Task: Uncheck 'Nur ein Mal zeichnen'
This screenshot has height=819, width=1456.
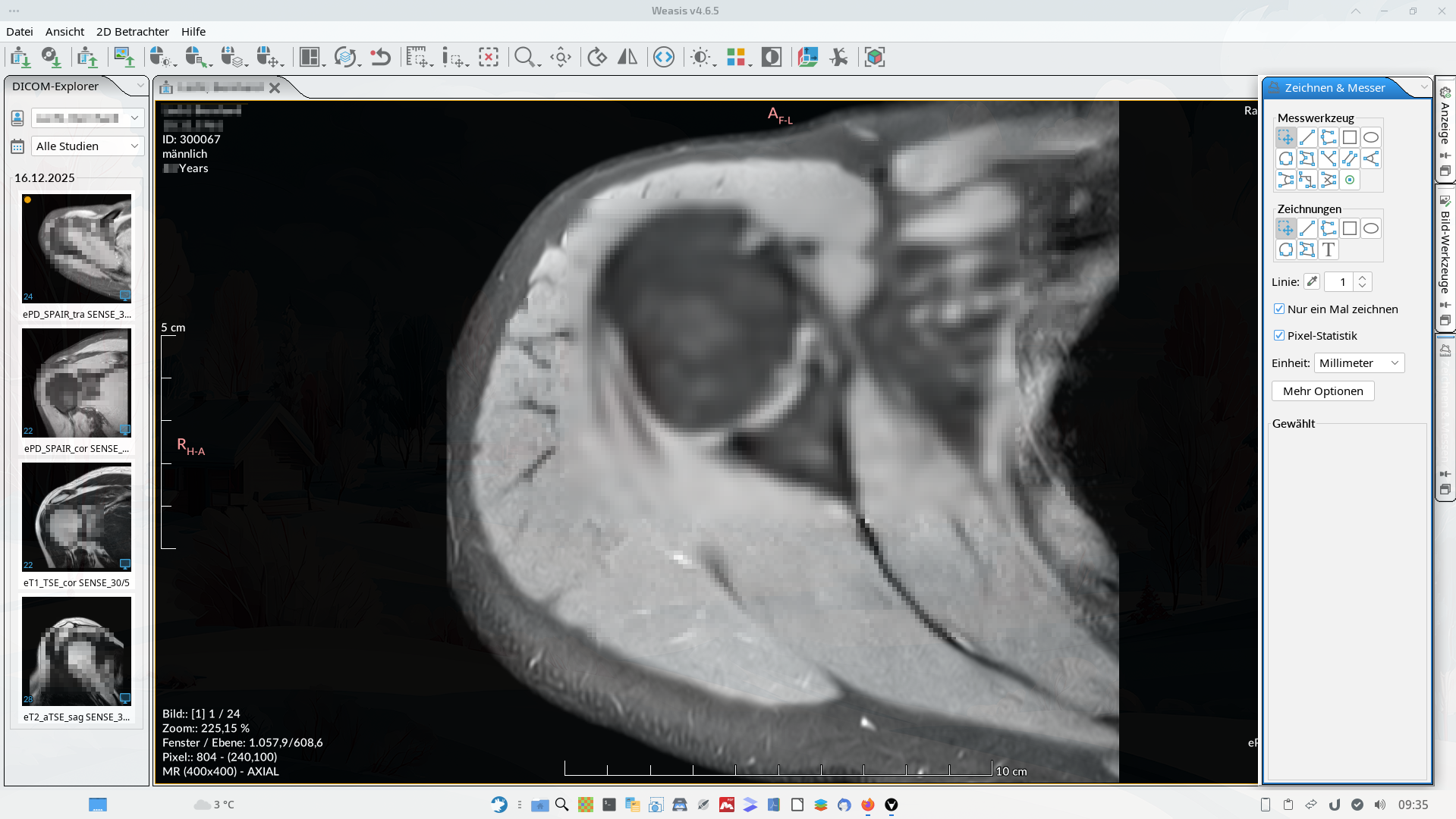Action: pos(1279,309)
